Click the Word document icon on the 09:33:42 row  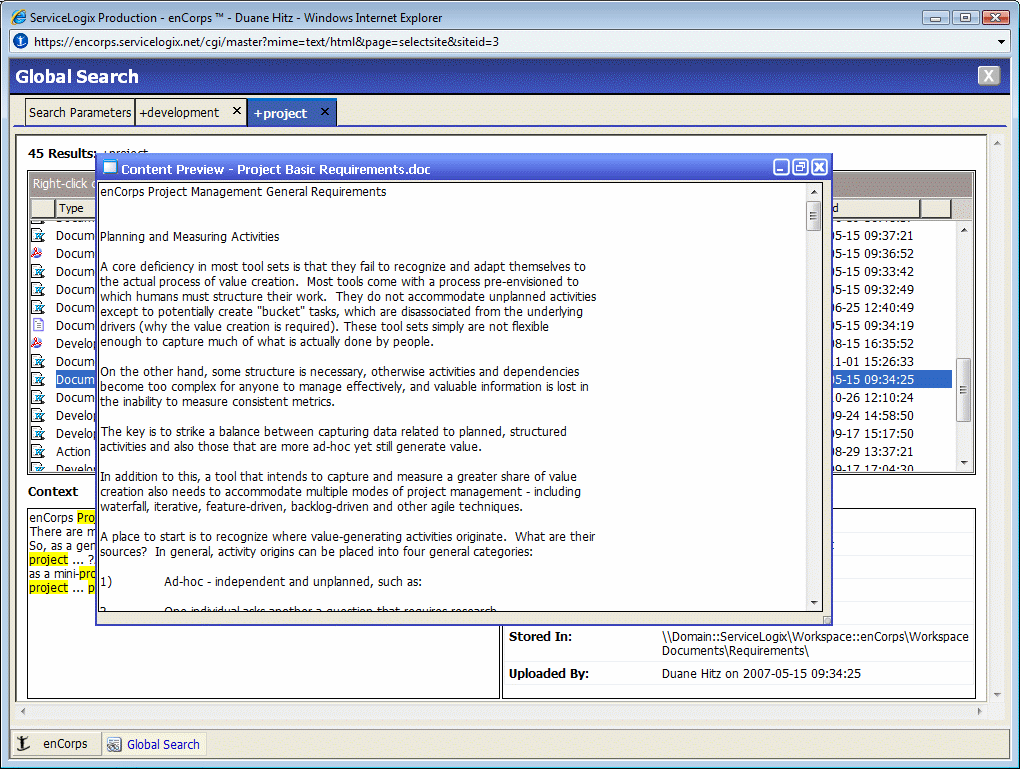coord(39,271)
